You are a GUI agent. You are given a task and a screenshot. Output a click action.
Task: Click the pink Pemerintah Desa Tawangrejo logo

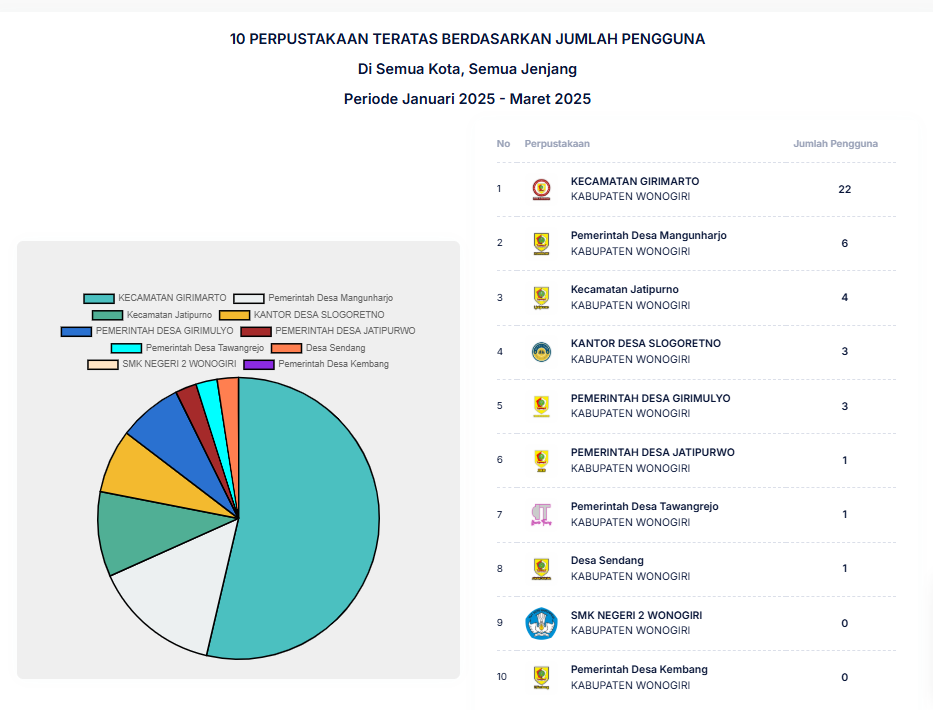tap(541, 514)
